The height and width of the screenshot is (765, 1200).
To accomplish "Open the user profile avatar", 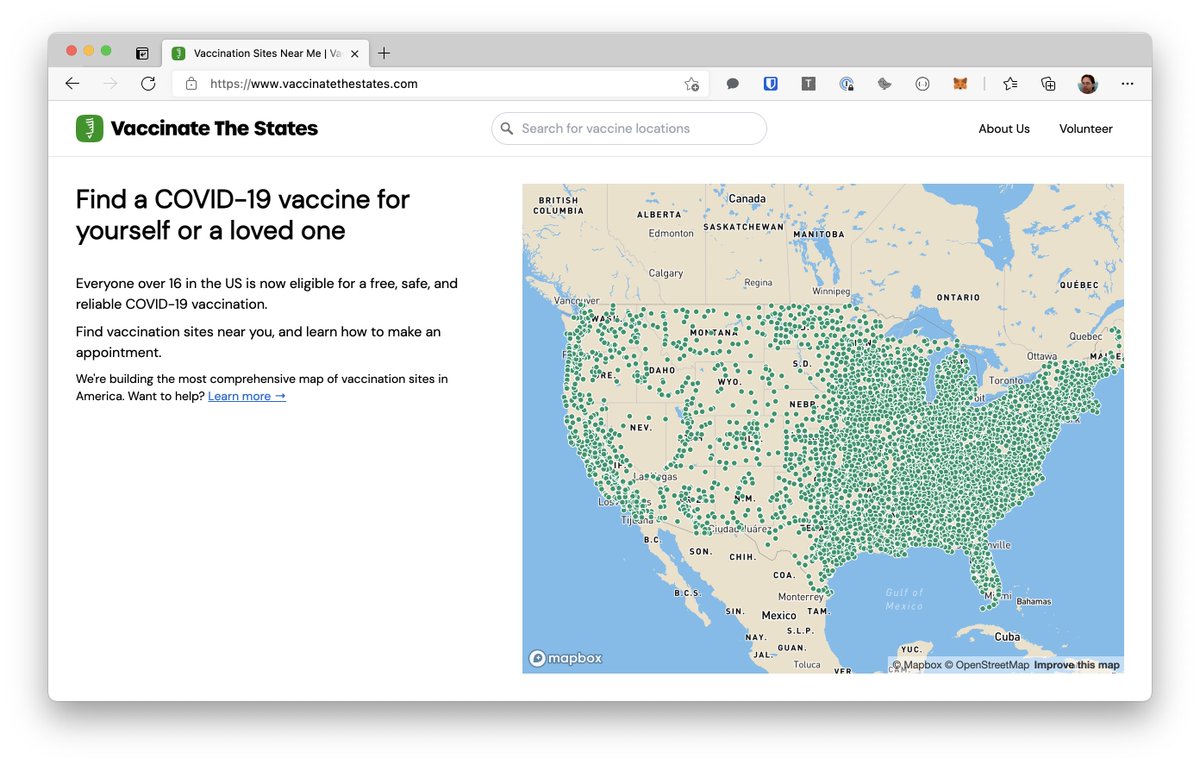I will [x=1088, y=84].
